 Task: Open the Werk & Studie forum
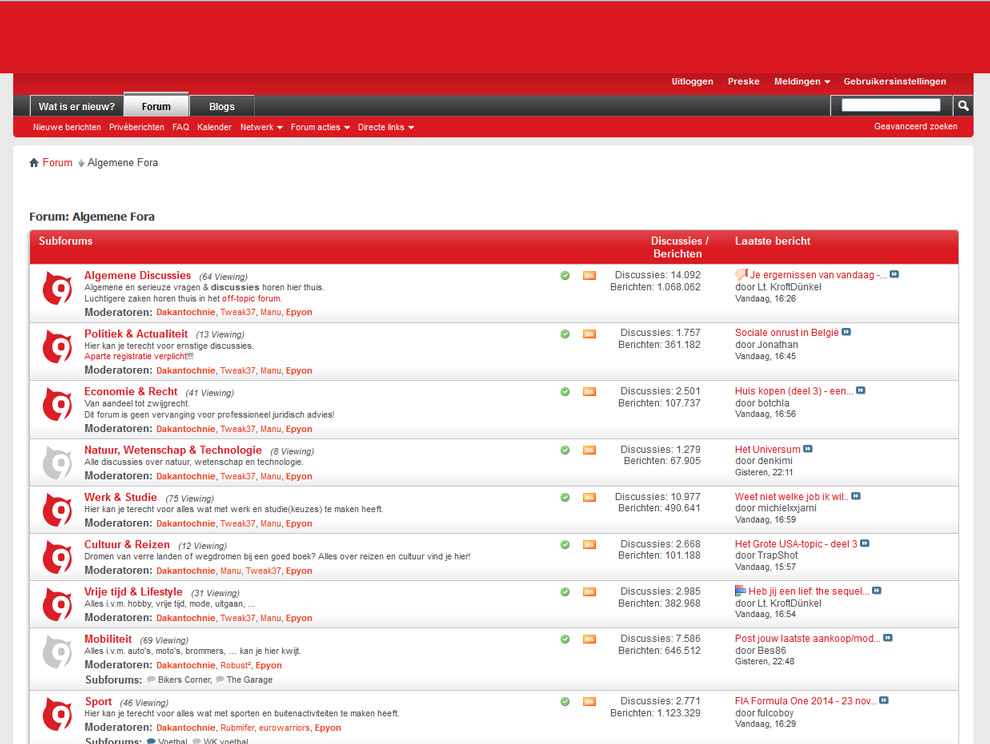[x=121, y=497]
